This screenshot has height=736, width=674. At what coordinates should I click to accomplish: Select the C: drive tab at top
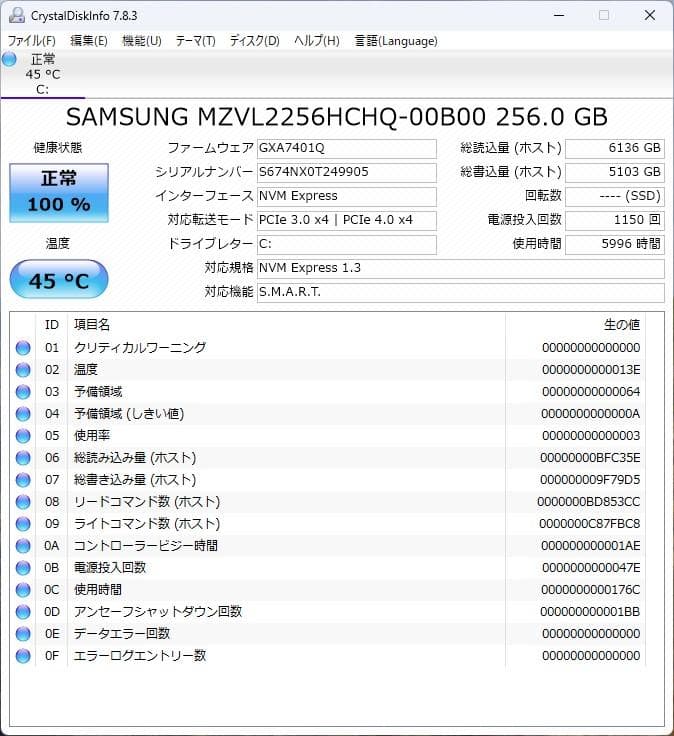pos(42,74)
